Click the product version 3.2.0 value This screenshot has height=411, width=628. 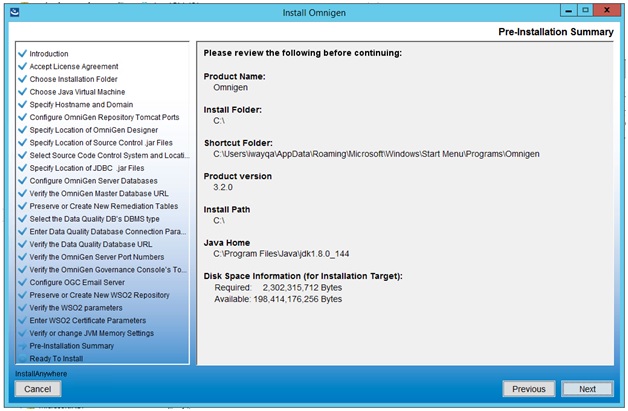[x=223, y=187]
